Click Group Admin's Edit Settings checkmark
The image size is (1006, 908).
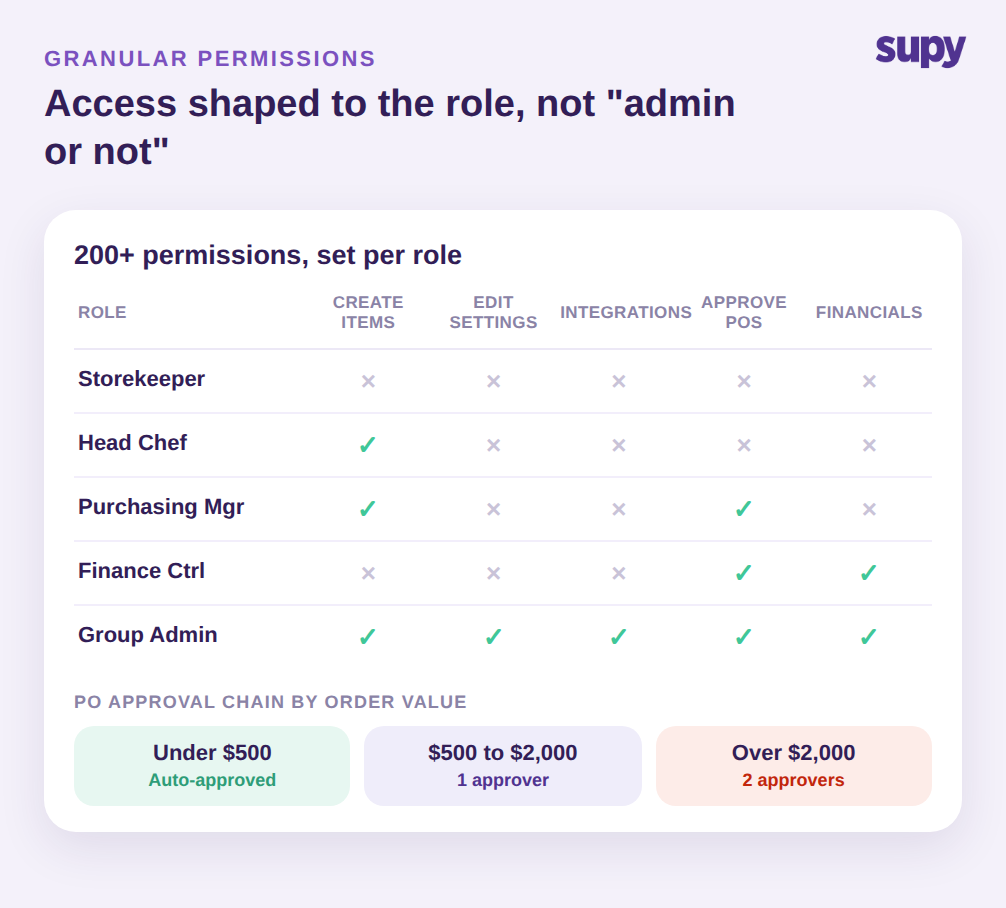click(493, 637)
